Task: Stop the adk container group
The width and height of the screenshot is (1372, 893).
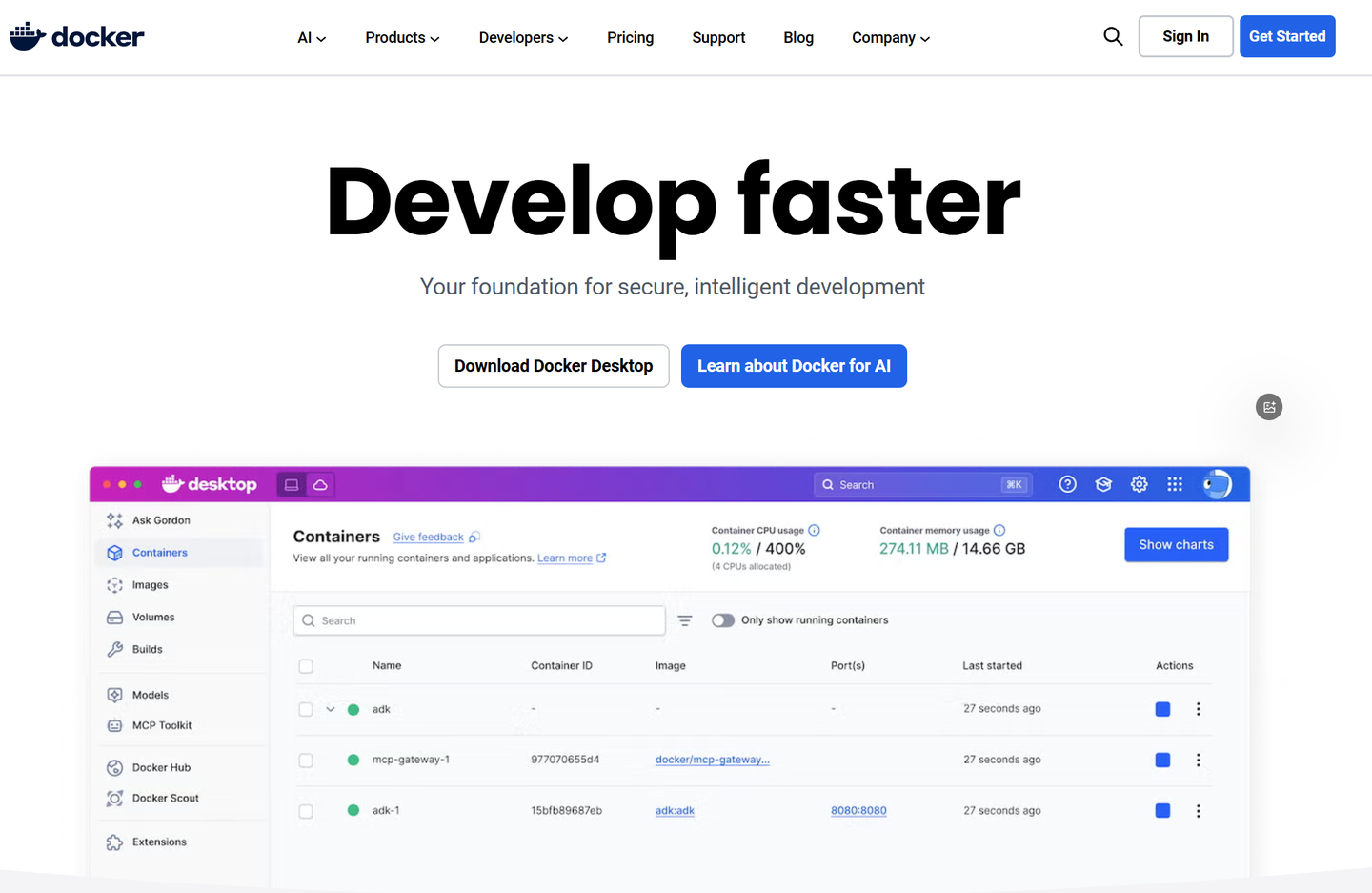Action: point(1162,709)
